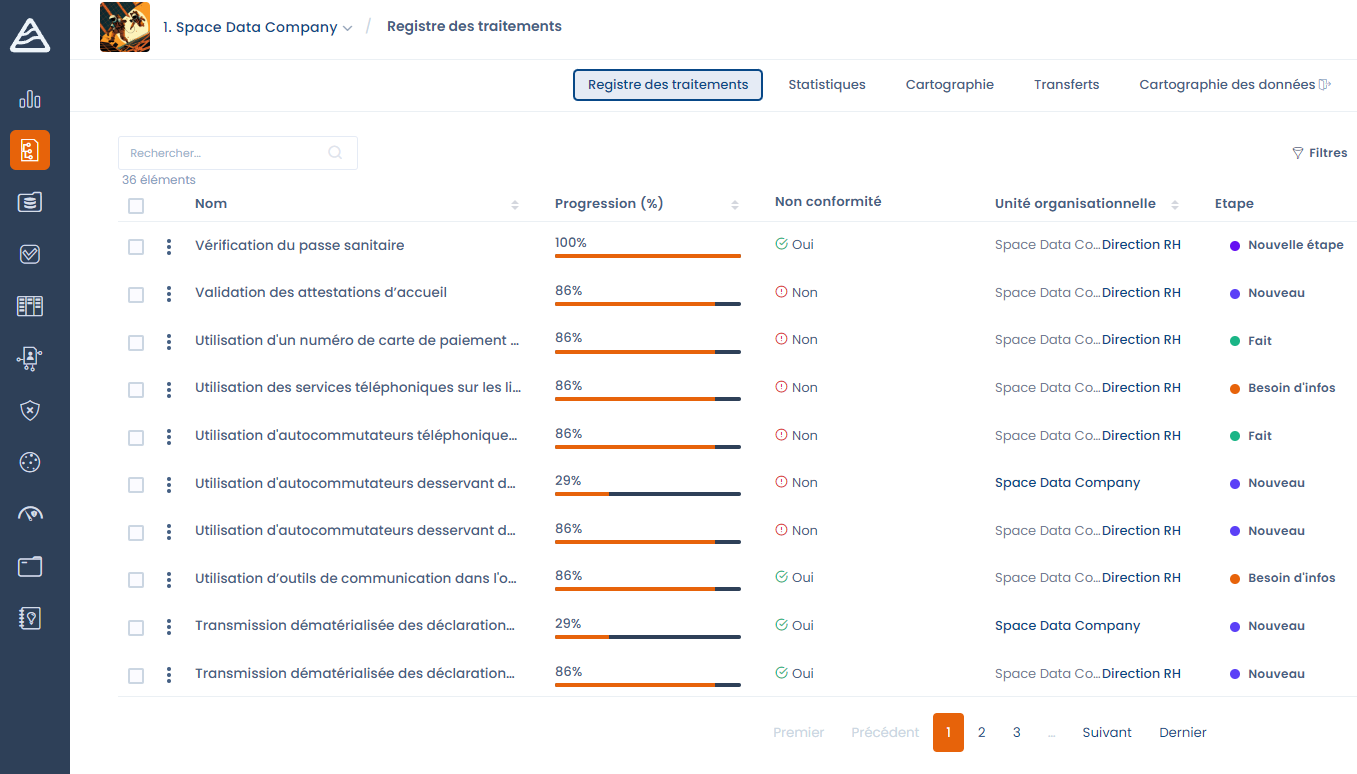Sort by Progression (%) column arrows
The width and height of the screenshot is (1357, 774).
click(735, 205)
